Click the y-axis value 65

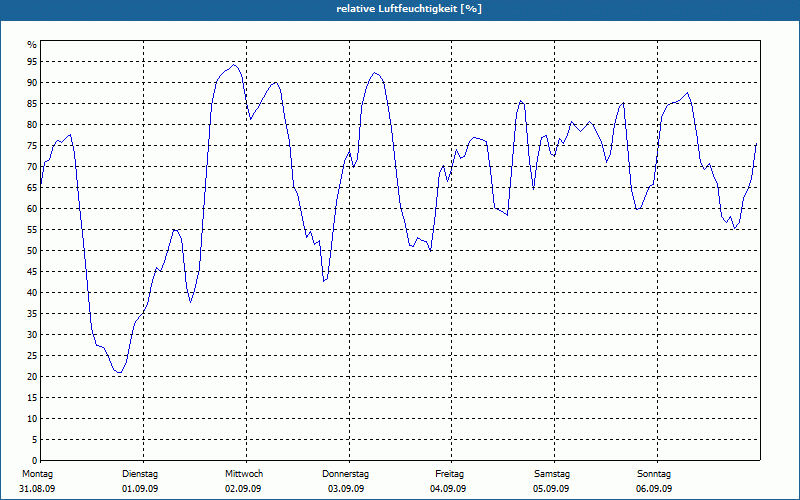[32, 188]
